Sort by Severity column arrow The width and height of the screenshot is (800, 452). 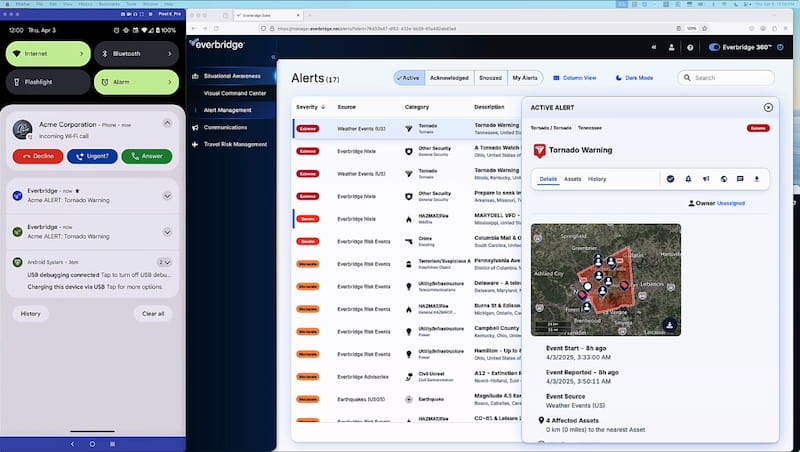[x=323, y=107]
